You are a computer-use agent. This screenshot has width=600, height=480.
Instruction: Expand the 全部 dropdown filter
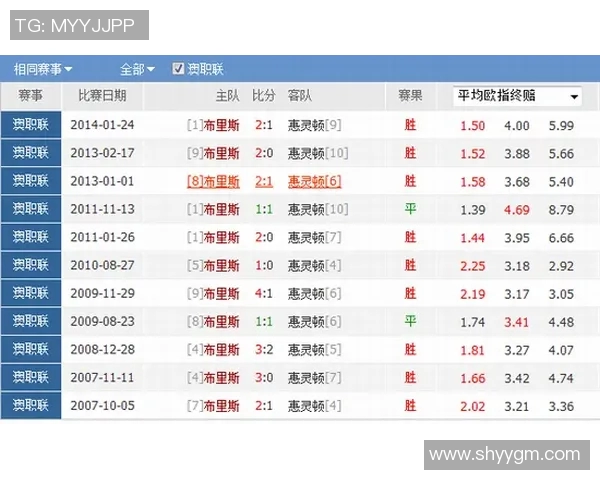tap(137, 69)
